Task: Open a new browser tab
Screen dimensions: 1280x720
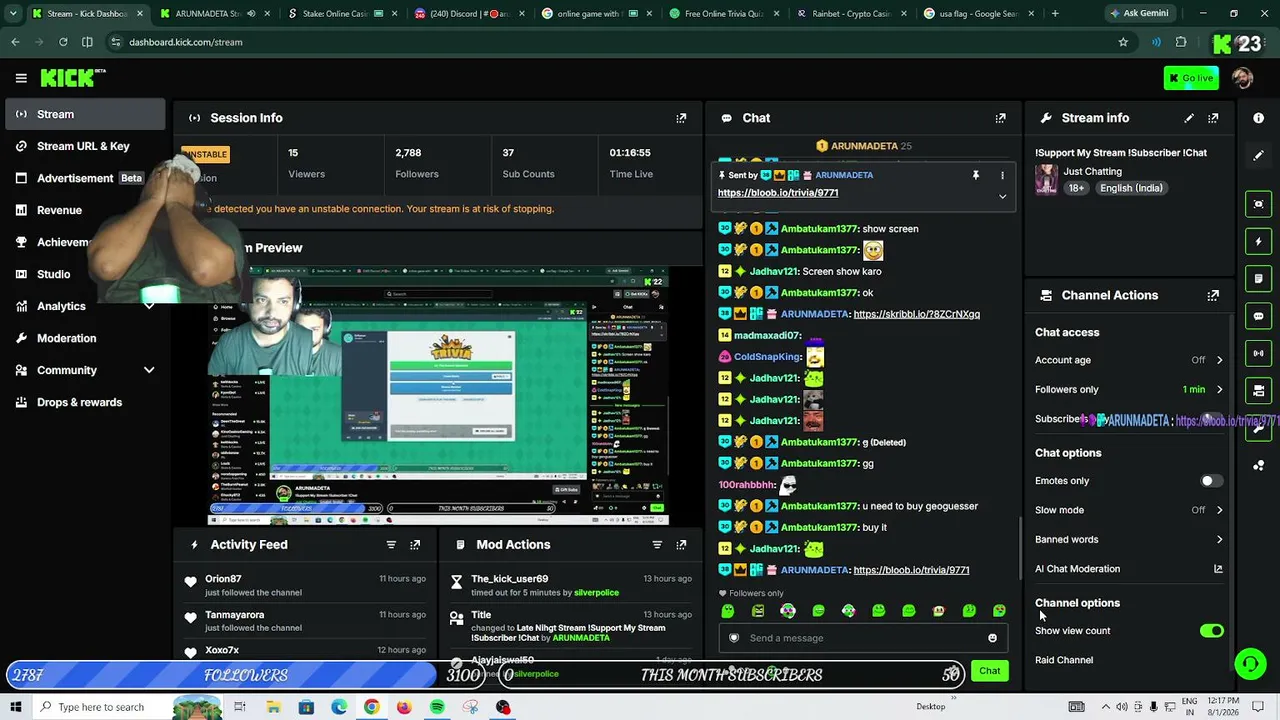Action: coord(1055,14)
